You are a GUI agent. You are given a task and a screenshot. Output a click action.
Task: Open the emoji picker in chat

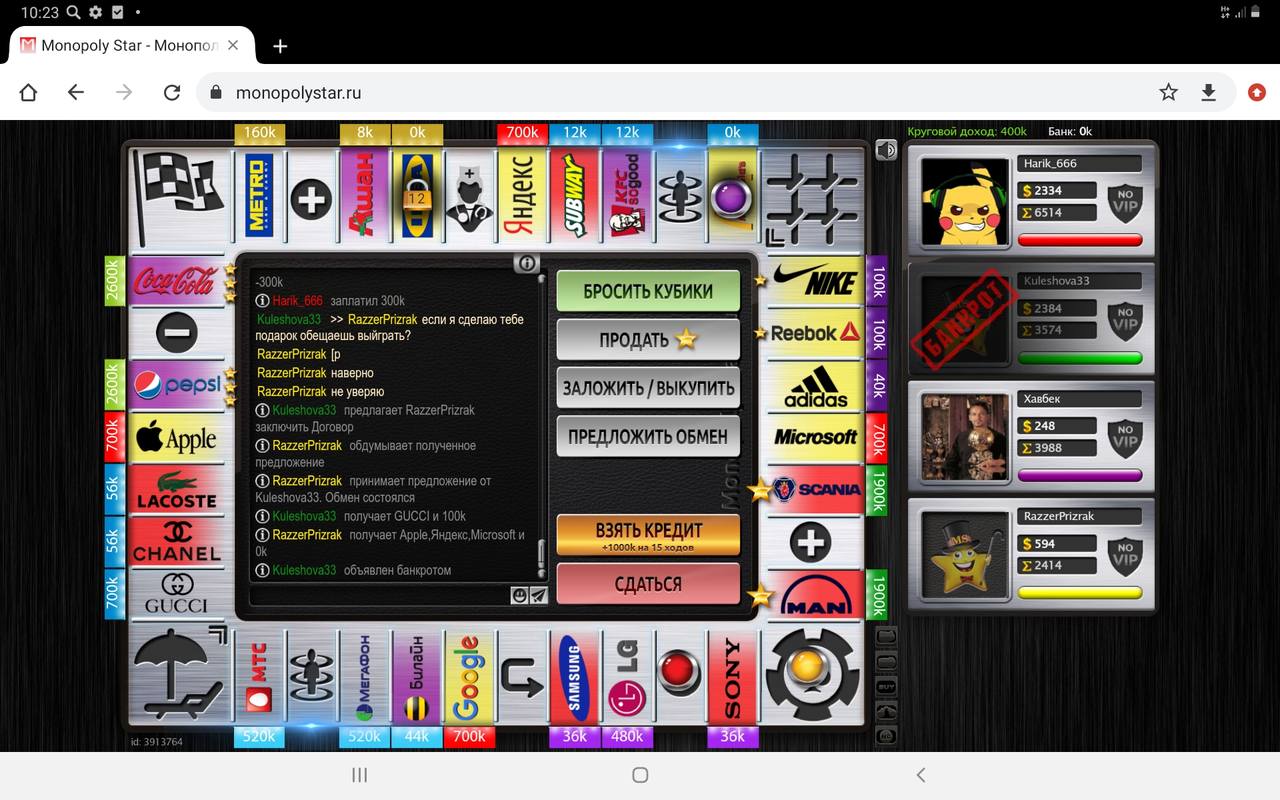(519, 596)
